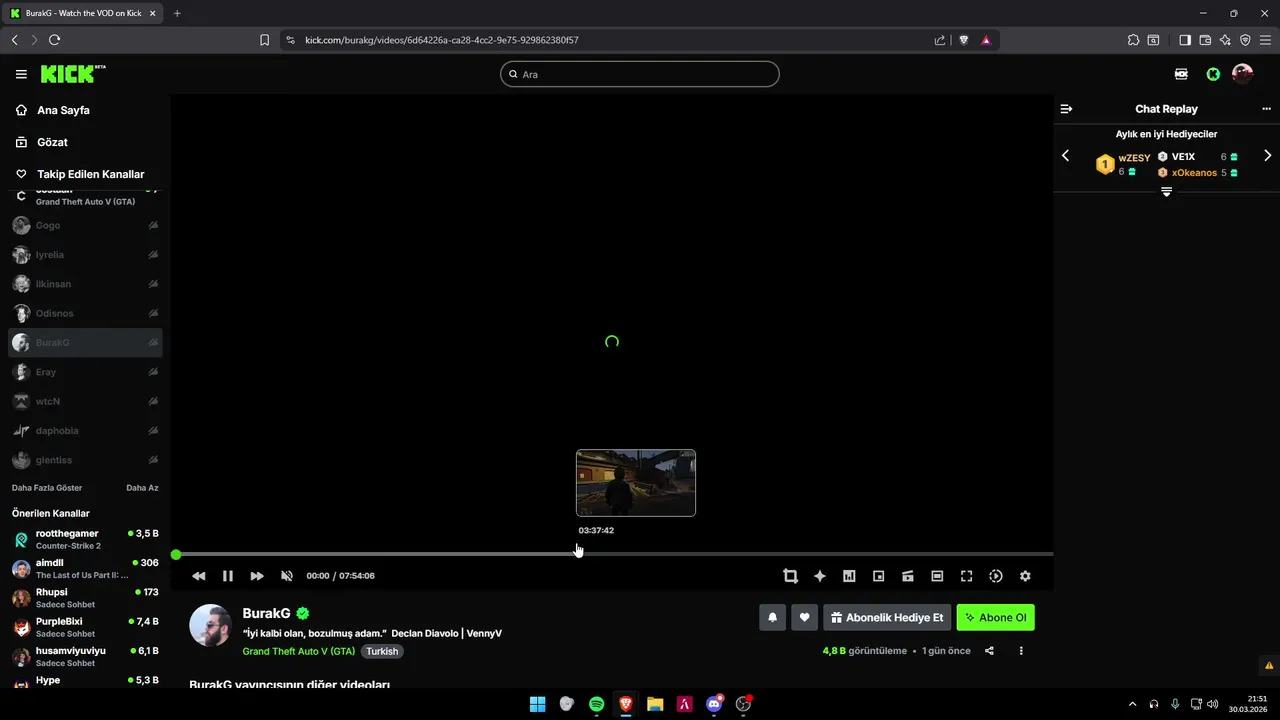Pause the VOD playback
Viewport: 1280px width, 720px height.
(228, 576)
